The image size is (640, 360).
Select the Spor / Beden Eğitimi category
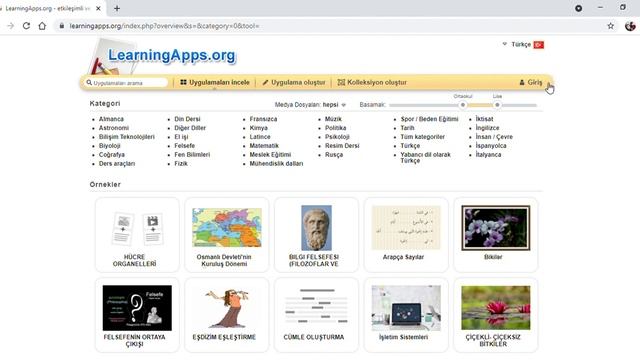(429, 119)
